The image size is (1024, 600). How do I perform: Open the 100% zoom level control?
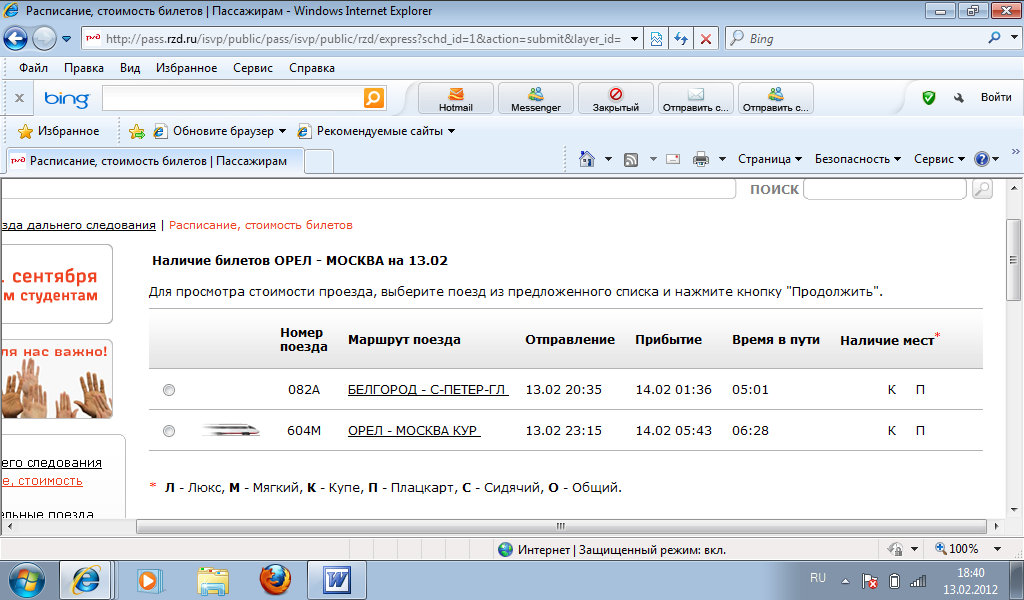968,549
